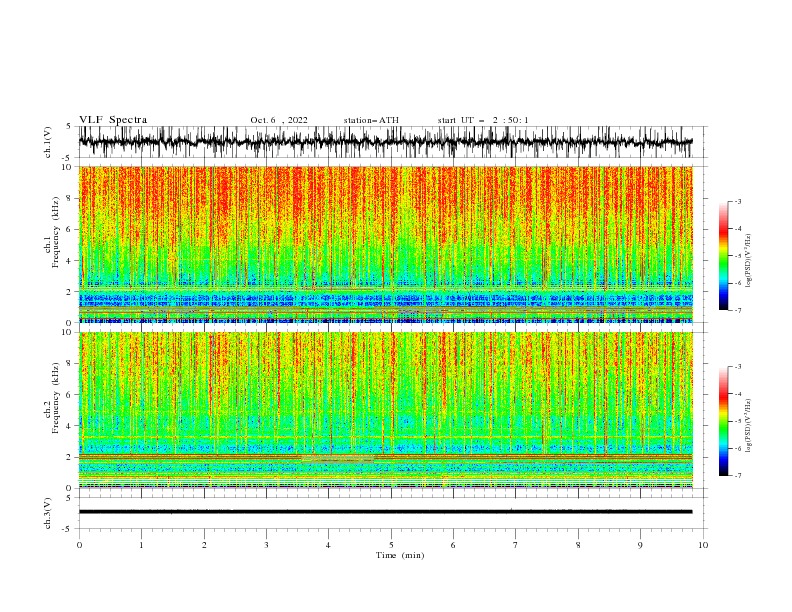
Task: Click time axis tick label "7"
Action: coord(516,545)
